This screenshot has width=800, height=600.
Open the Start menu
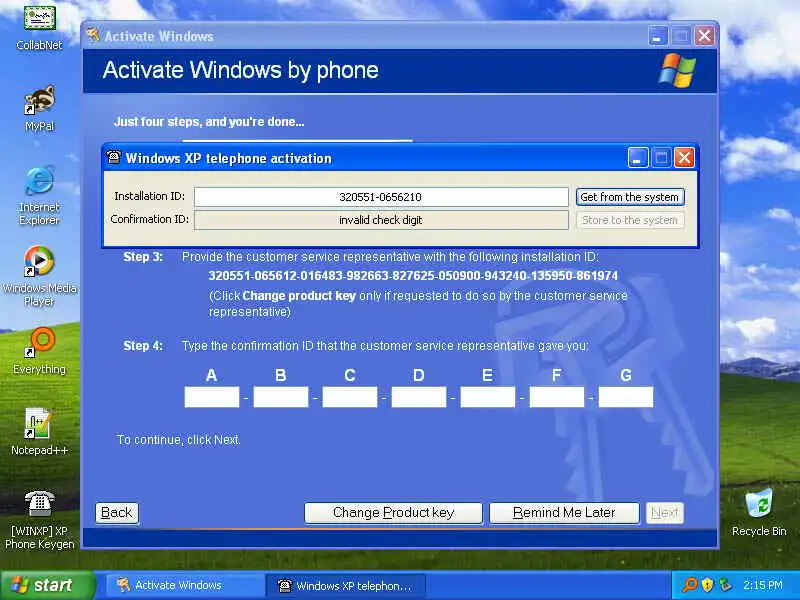coord(47,585)
